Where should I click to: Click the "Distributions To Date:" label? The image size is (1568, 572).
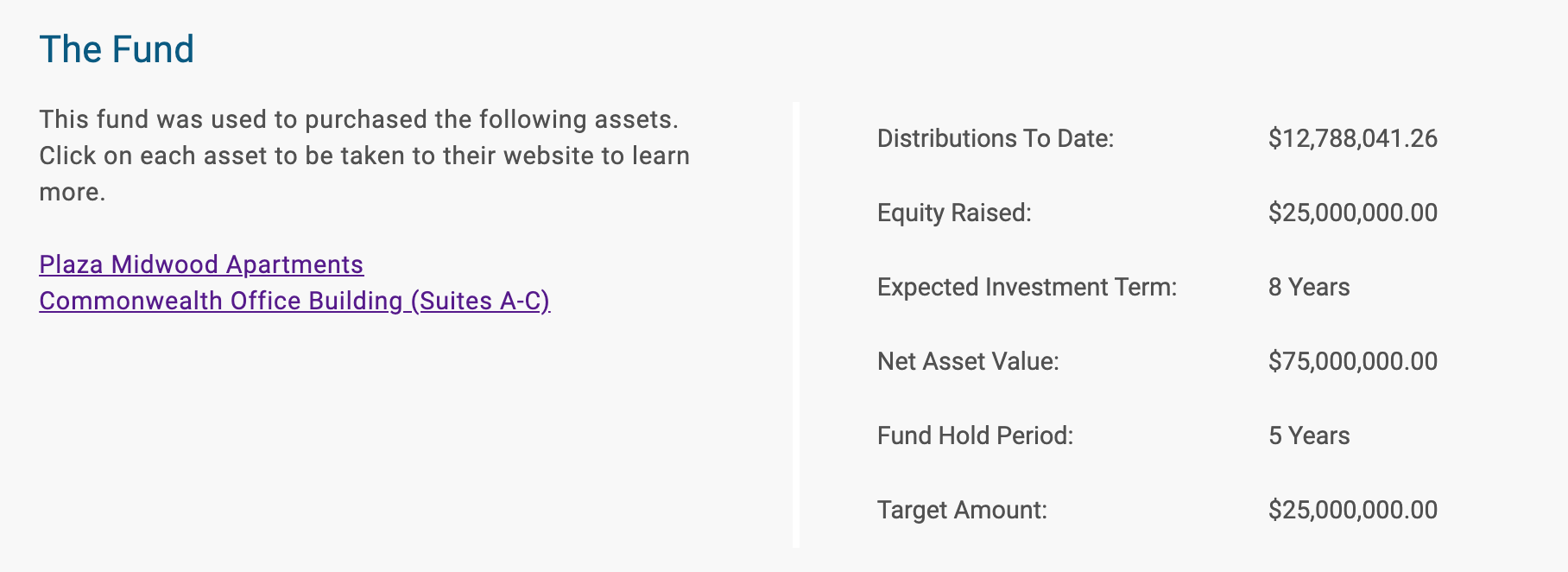click(996, 138)
